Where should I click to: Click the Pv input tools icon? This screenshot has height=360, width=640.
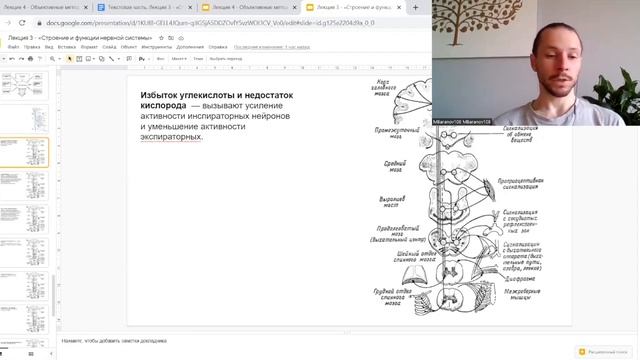pyautogui.click(x=142, y=59)
